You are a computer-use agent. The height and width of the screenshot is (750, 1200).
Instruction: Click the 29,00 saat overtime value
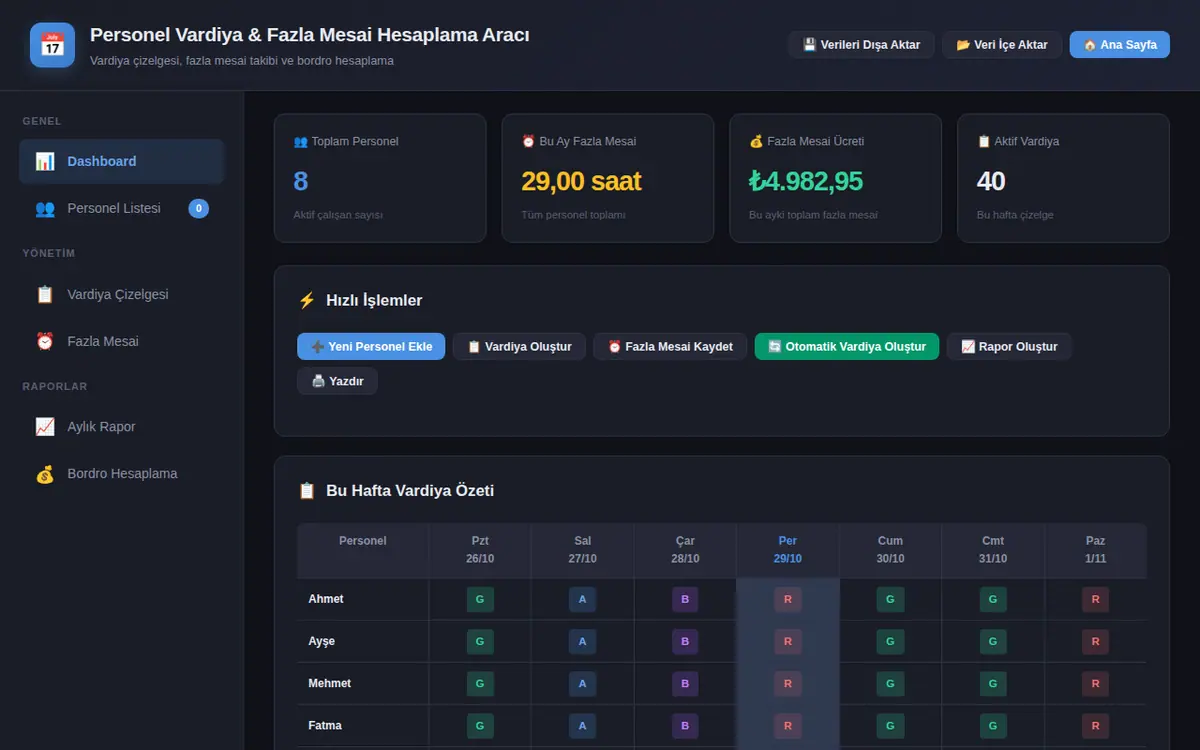tap(581, 181)
